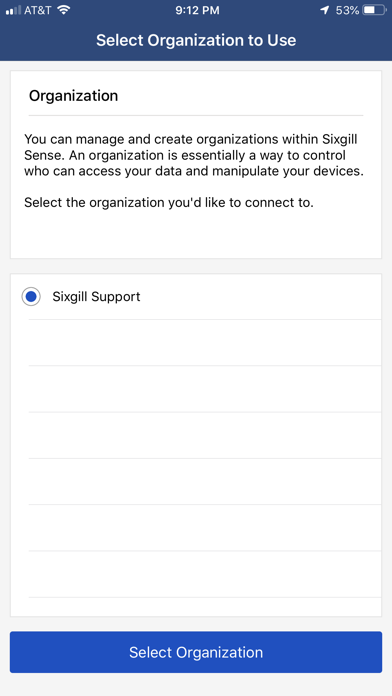Tap the 'Select the organization you'd like' text

coord(169,203)
